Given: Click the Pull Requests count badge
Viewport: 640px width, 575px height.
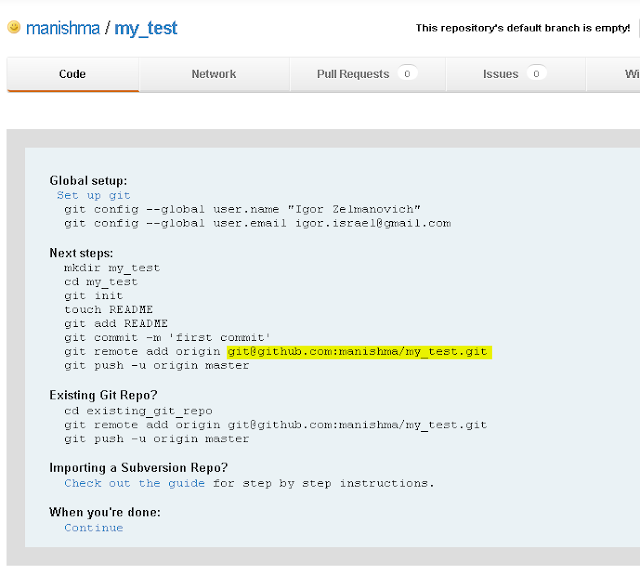Looking at the screenshot, I should coord(407,73).
